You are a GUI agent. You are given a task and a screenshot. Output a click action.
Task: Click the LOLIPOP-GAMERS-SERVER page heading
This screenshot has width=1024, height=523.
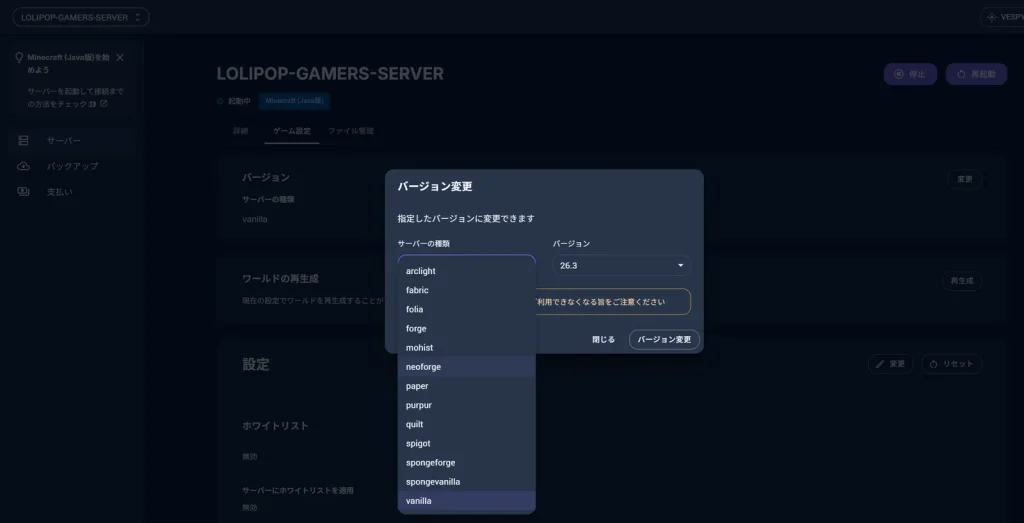[x=330, y=74]
